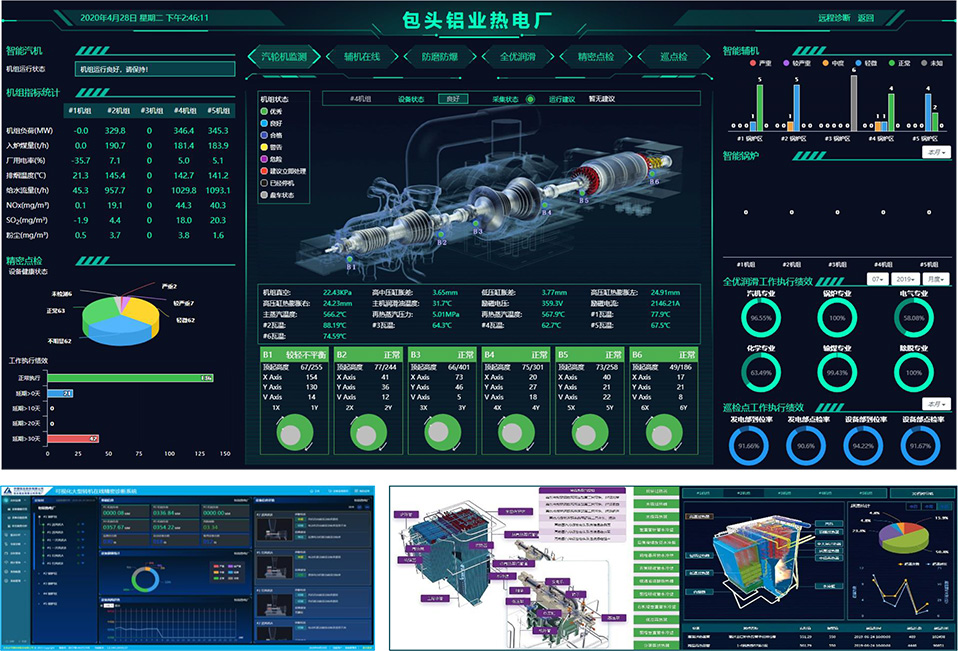The width and height of the screenshot is (958, 651).
Task: Click the 良好 equipment status badge
Action: pos(453,99)
